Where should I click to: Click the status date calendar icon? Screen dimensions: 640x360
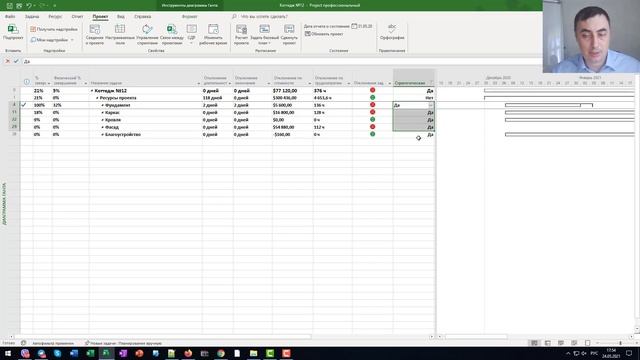[354, 26]
